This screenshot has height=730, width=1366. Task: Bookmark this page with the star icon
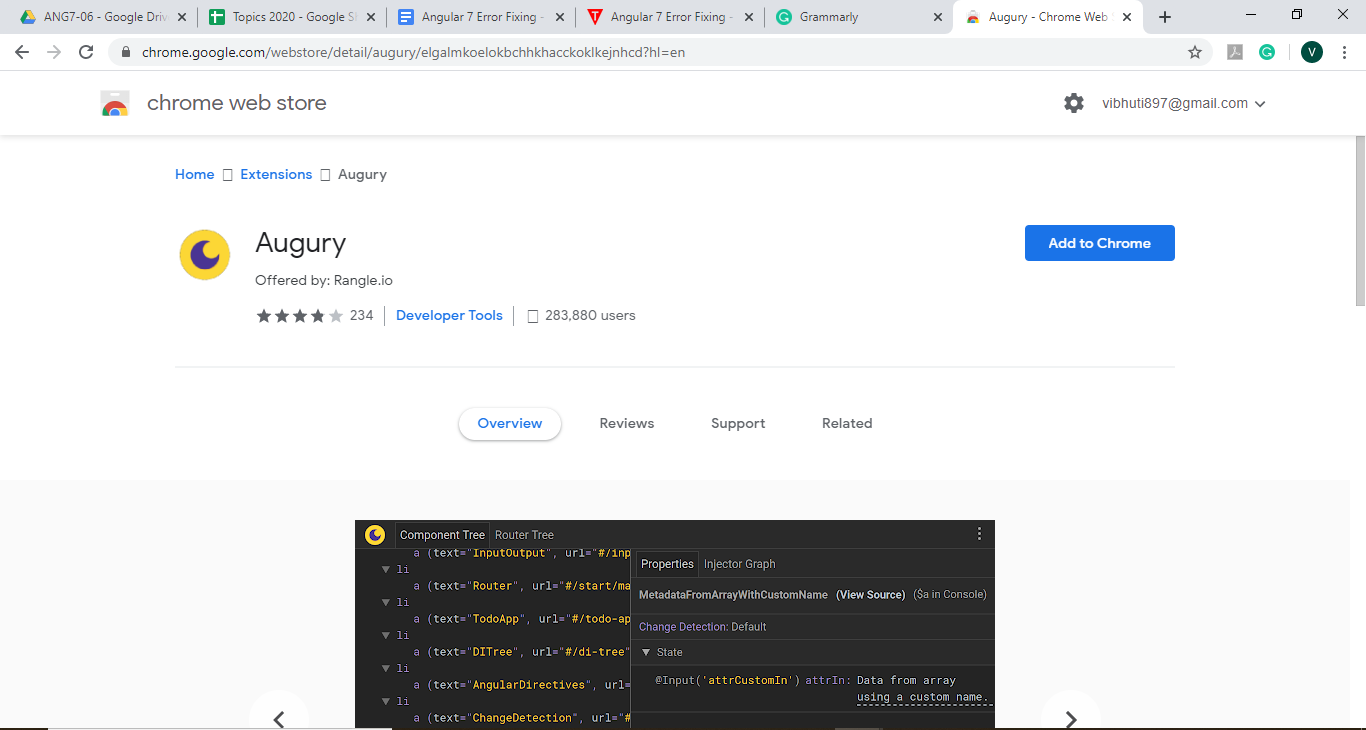click(1195, 53)
